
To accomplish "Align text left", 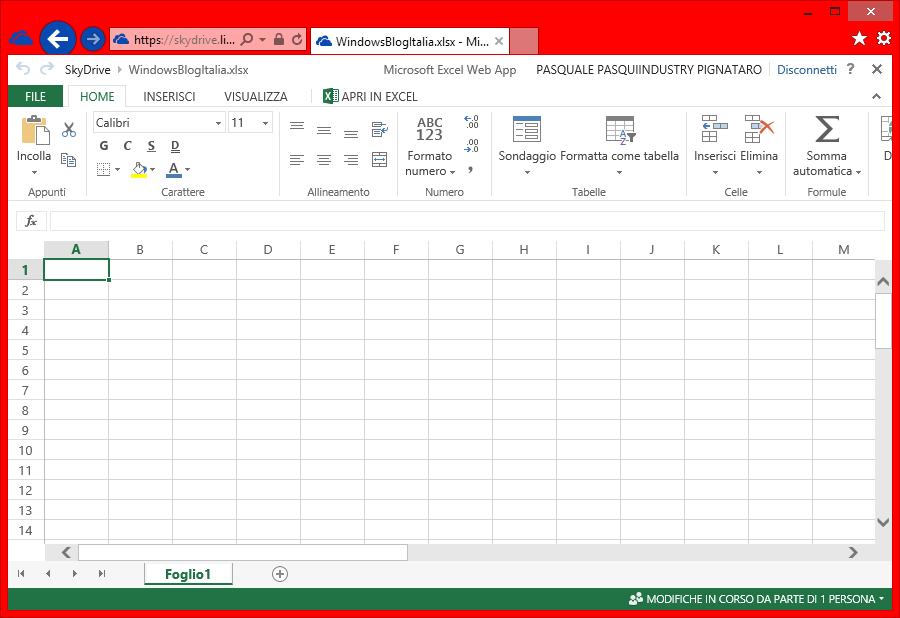I will pos(297,160).
